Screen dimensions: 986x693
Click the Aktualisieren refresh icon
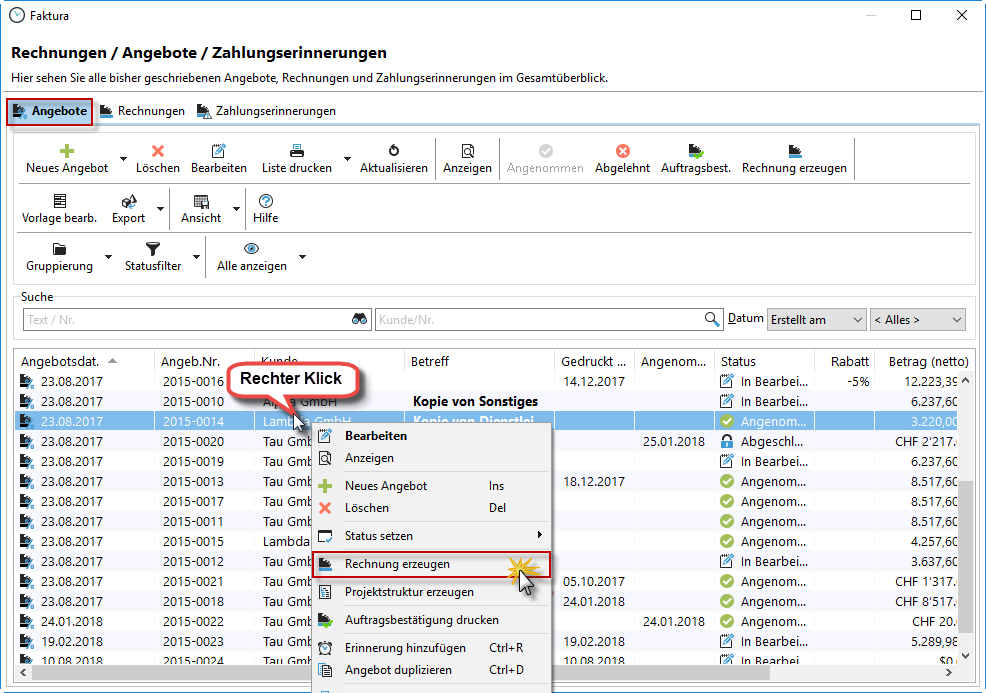click(394, 152)
